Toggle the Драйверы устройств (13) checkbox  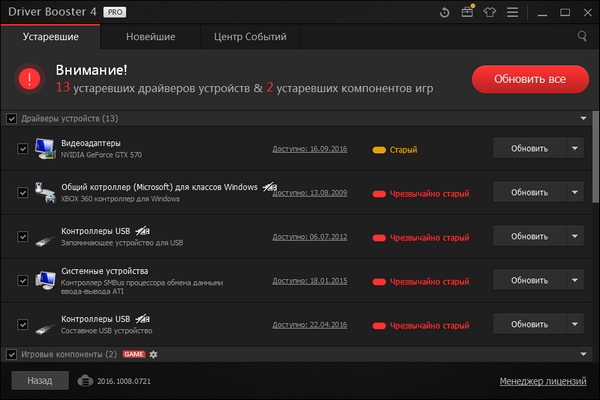[11, 119]
